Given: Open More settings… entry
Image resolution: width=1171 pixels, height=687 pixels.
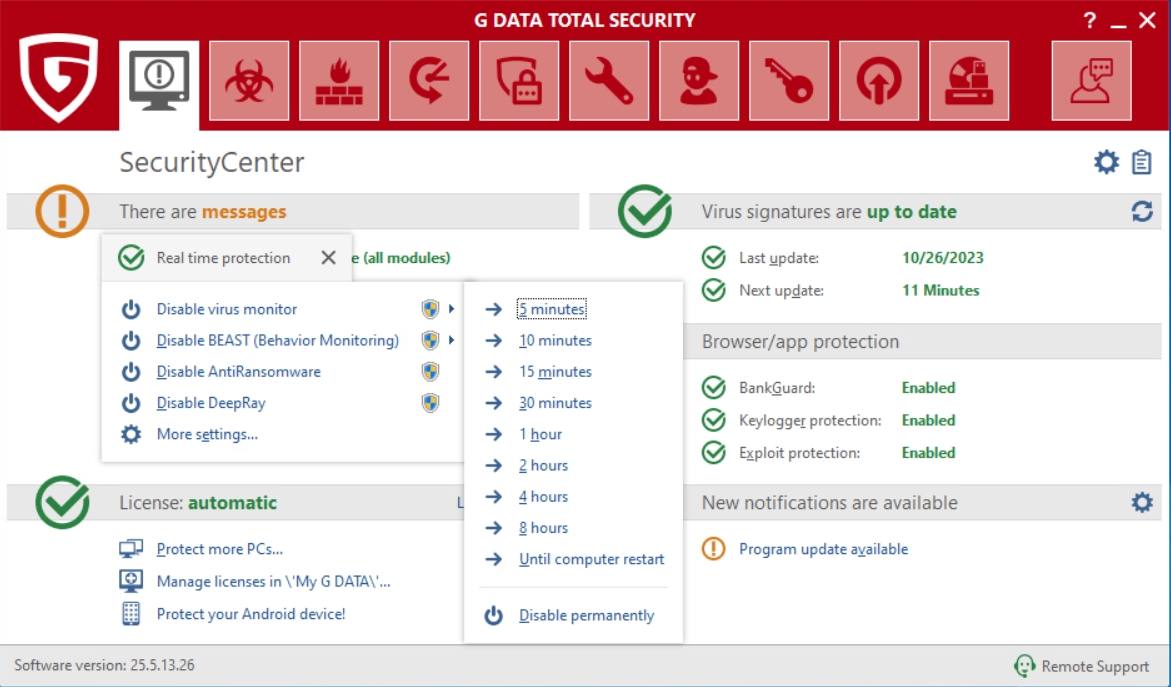Looking at the screenshot, I should tap(207, 435).
